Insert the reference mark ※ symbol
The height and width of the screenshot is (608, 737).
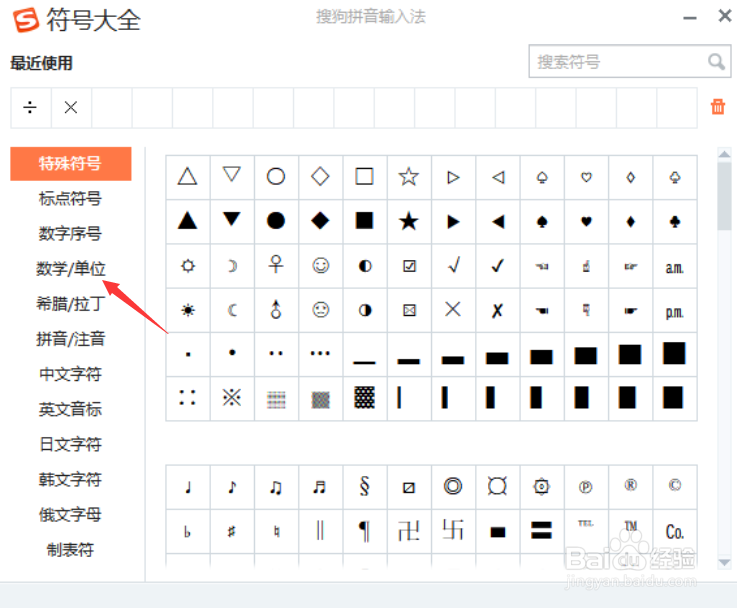click(x=232, y=398)
